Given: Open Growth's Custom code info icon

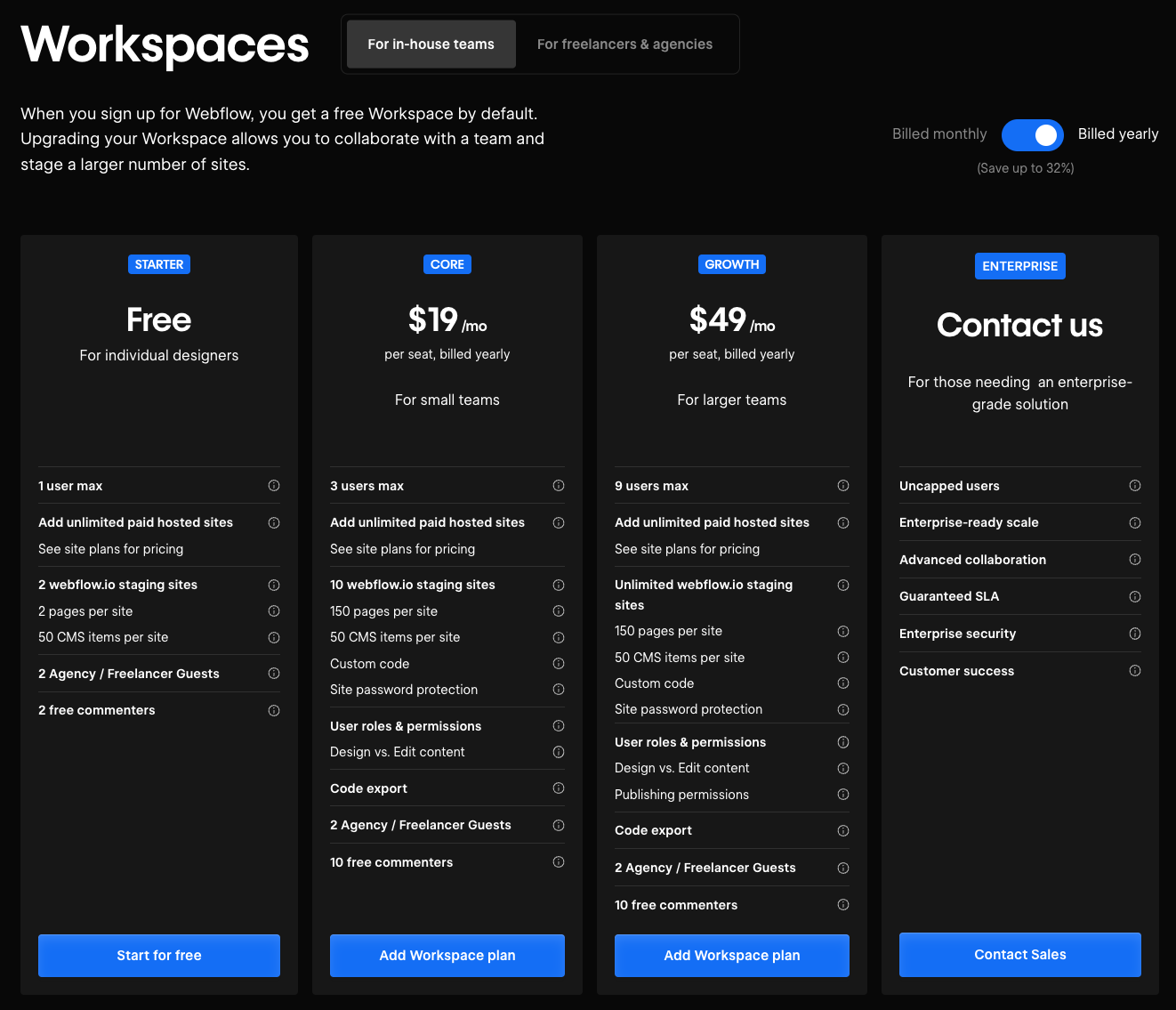Looking at the screenshot, I should coord(843,683).
